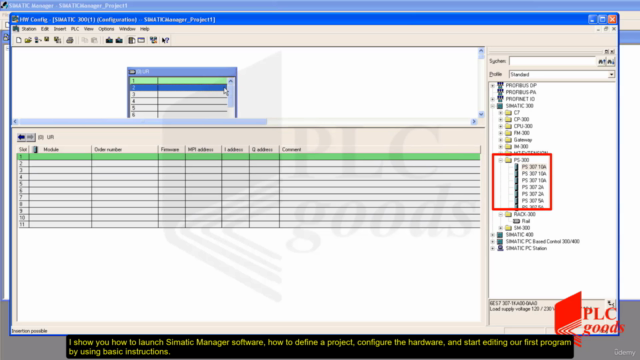Toggle the hardware Catalog icon
Screen dimensions: 640x360
pyautogui.click(x=131, y=40)
